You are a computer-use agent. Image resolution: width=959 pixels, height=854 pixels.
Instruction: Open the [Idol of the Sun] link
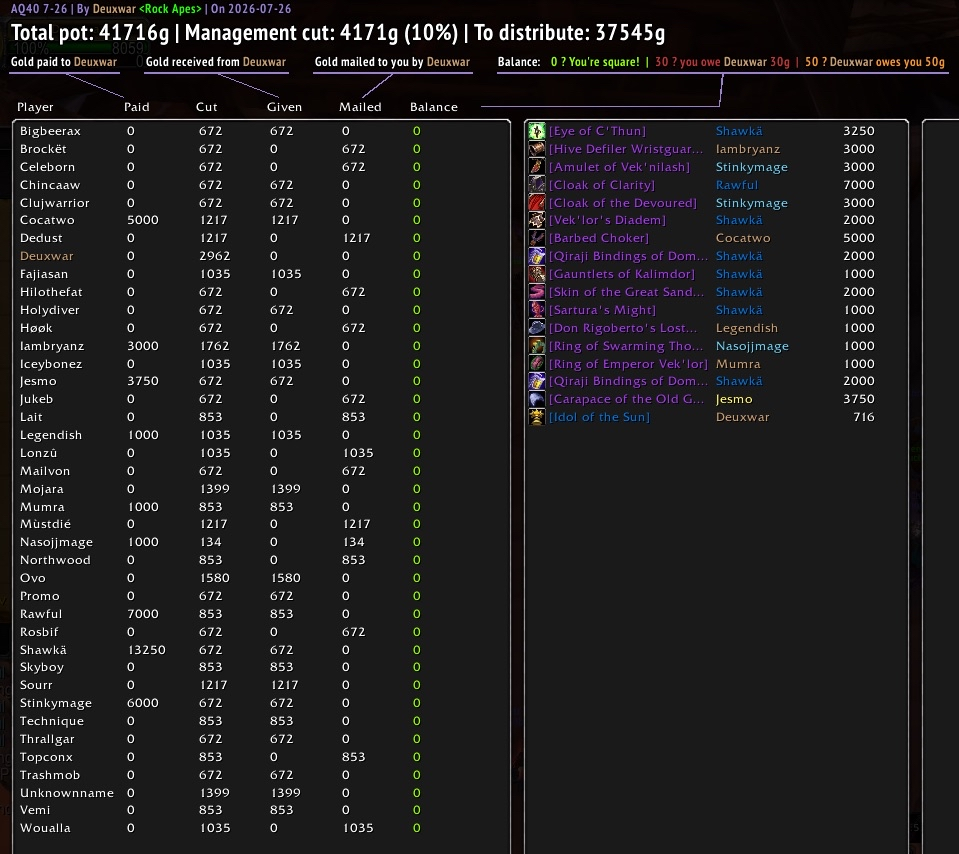[599, 417]
